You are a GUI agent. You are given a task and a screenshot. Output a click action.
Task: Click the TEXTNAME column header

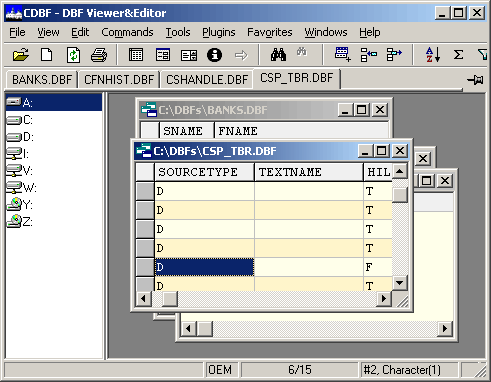(x=309, y=172)
